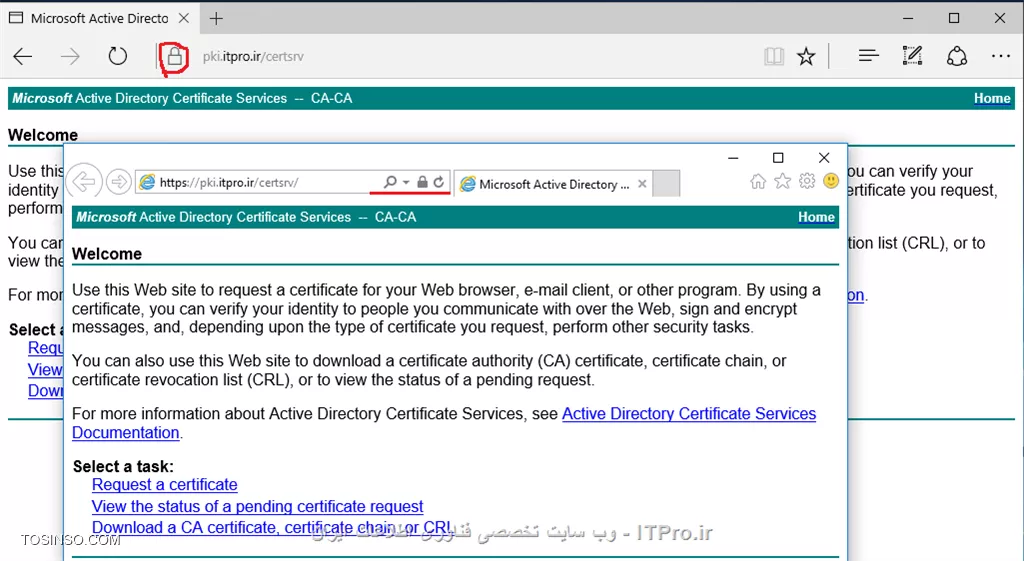Maximize the Internet Explorer window
This screenshot has width=1024, height=561.
click(778, 158)
